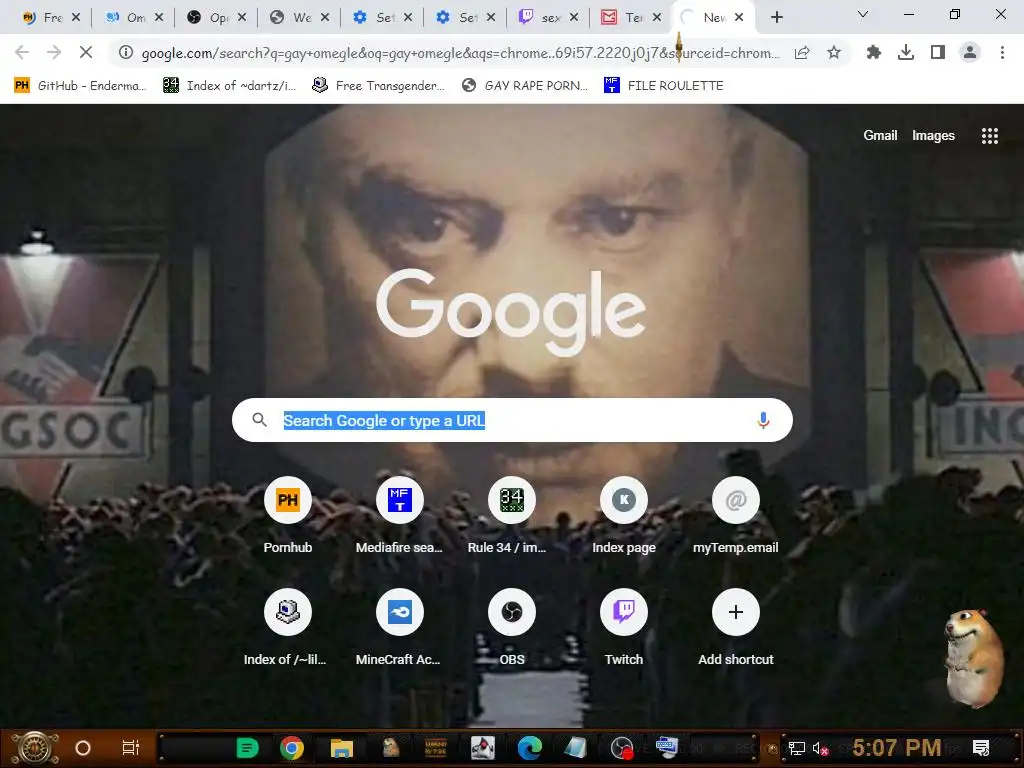The image size is (1024, 768).
Task: Click the muted volume tray icon
Action: tap(820, 748)
